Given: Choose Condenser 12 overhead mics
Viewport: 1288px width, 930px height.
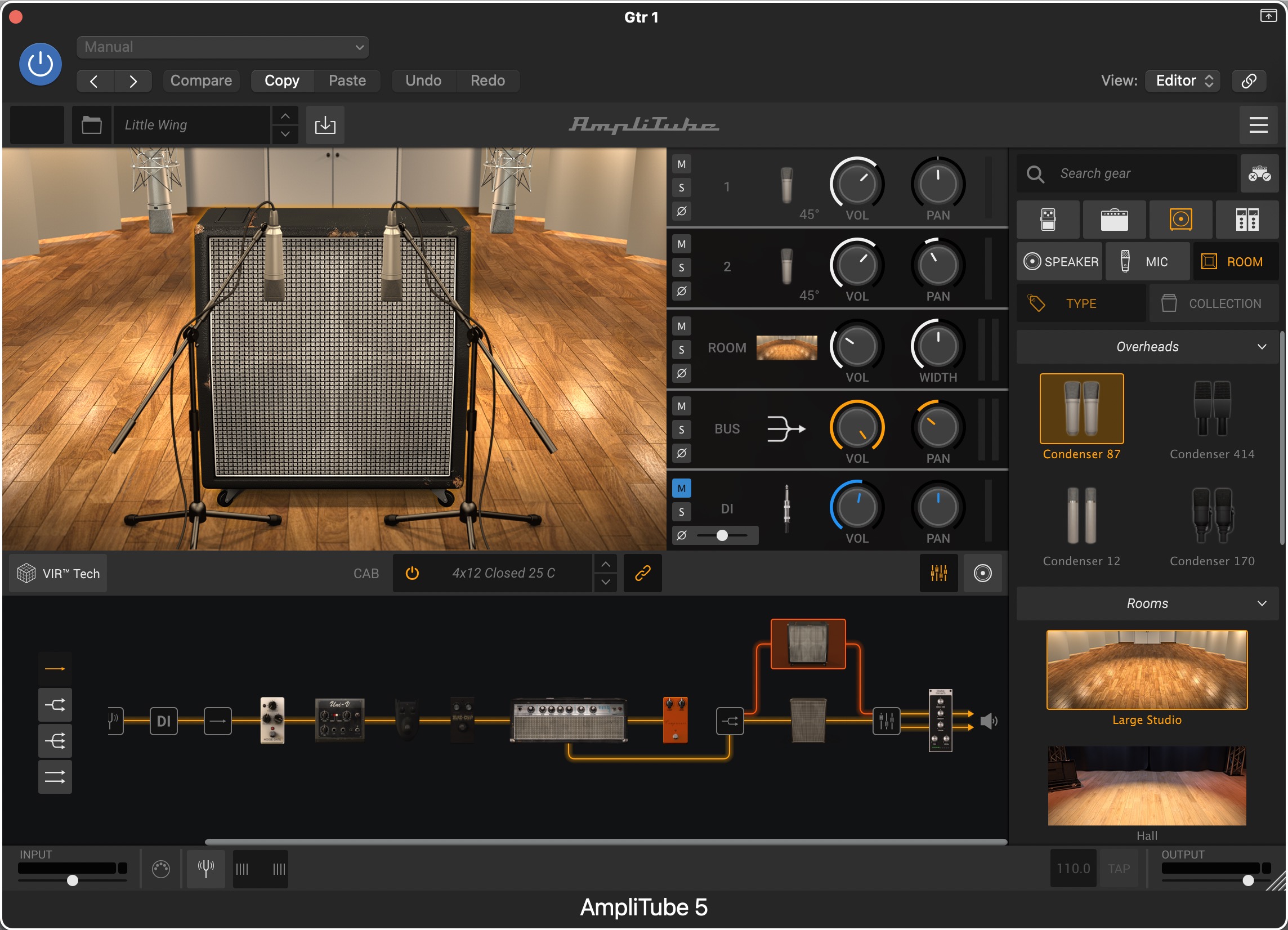Looking at the screenshot, I should coord(1081,525).
